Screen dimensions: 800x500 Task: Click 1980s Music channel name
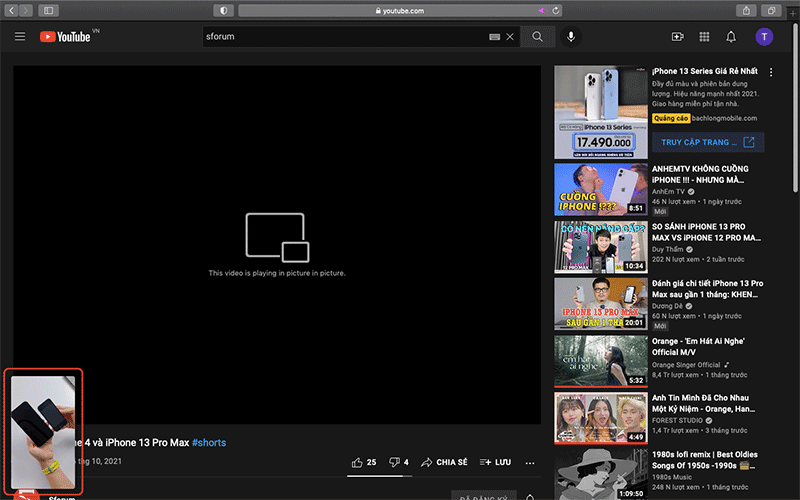[x=672, y=477]
